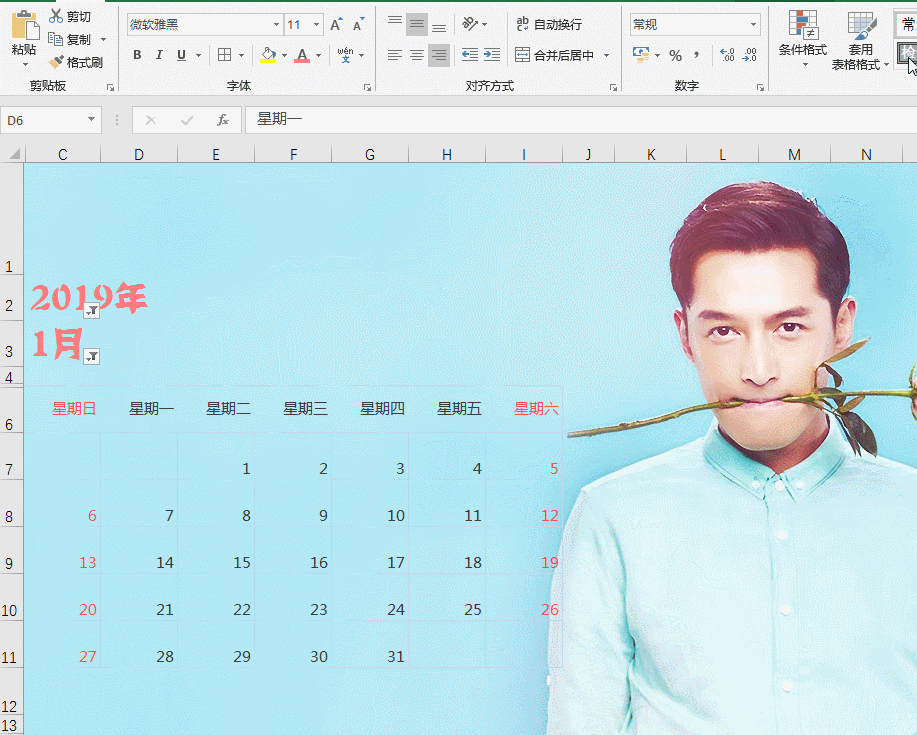Select the cell with date 15
The height and width of the screenshot is (735, 917).
(216, 551)
